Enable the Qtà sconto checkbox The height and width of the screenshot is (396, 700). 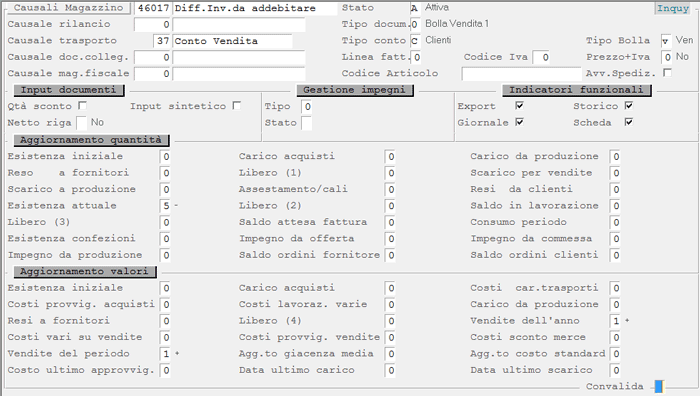tap(82, 106)
